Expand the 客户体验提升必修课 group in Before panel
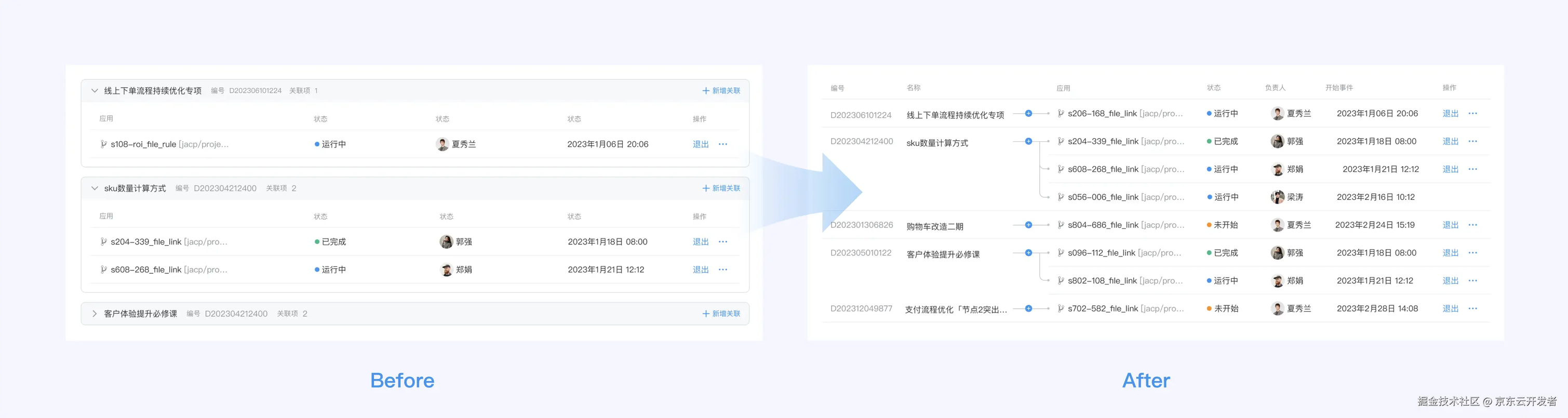Image resolution: width=1568 pixels, height=418 pixels. point(95,313)
